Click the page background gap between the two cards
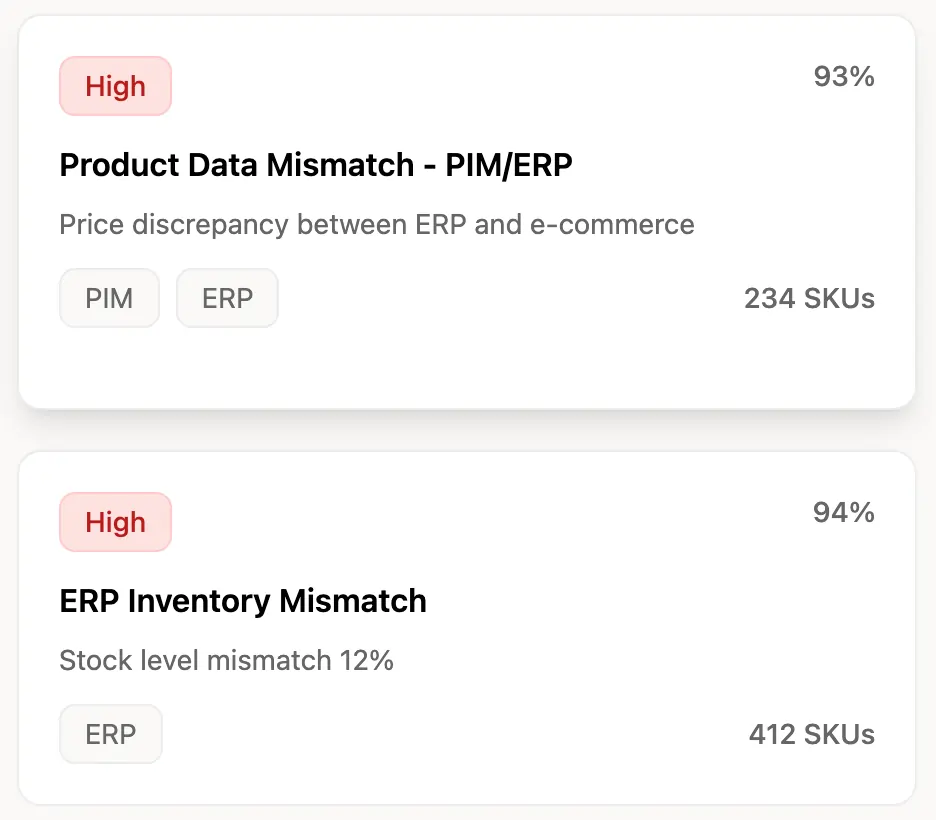 (x=467, y=430)
